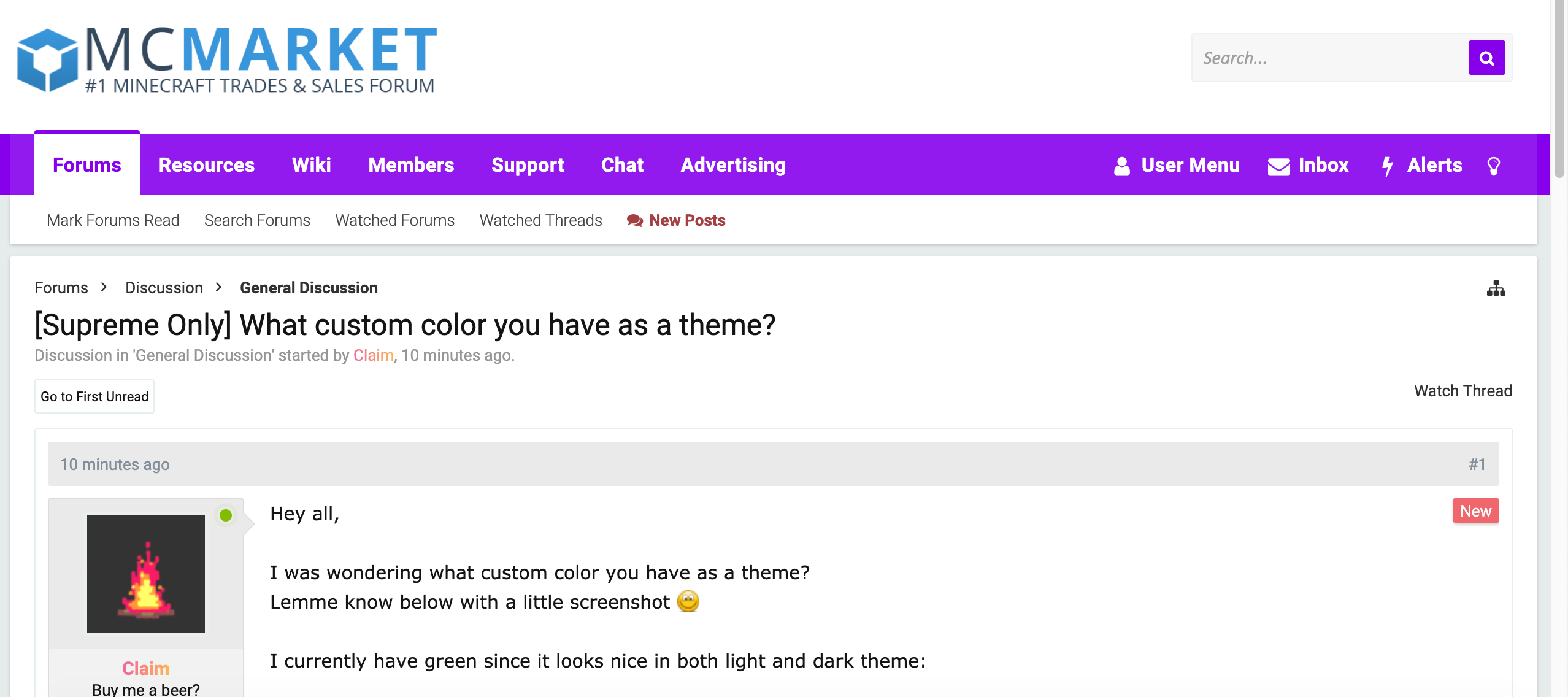Click the Alerts lightning bolt icon
The width and height of the screenshot is (1568, 697).
click(x=1387, y=166)
